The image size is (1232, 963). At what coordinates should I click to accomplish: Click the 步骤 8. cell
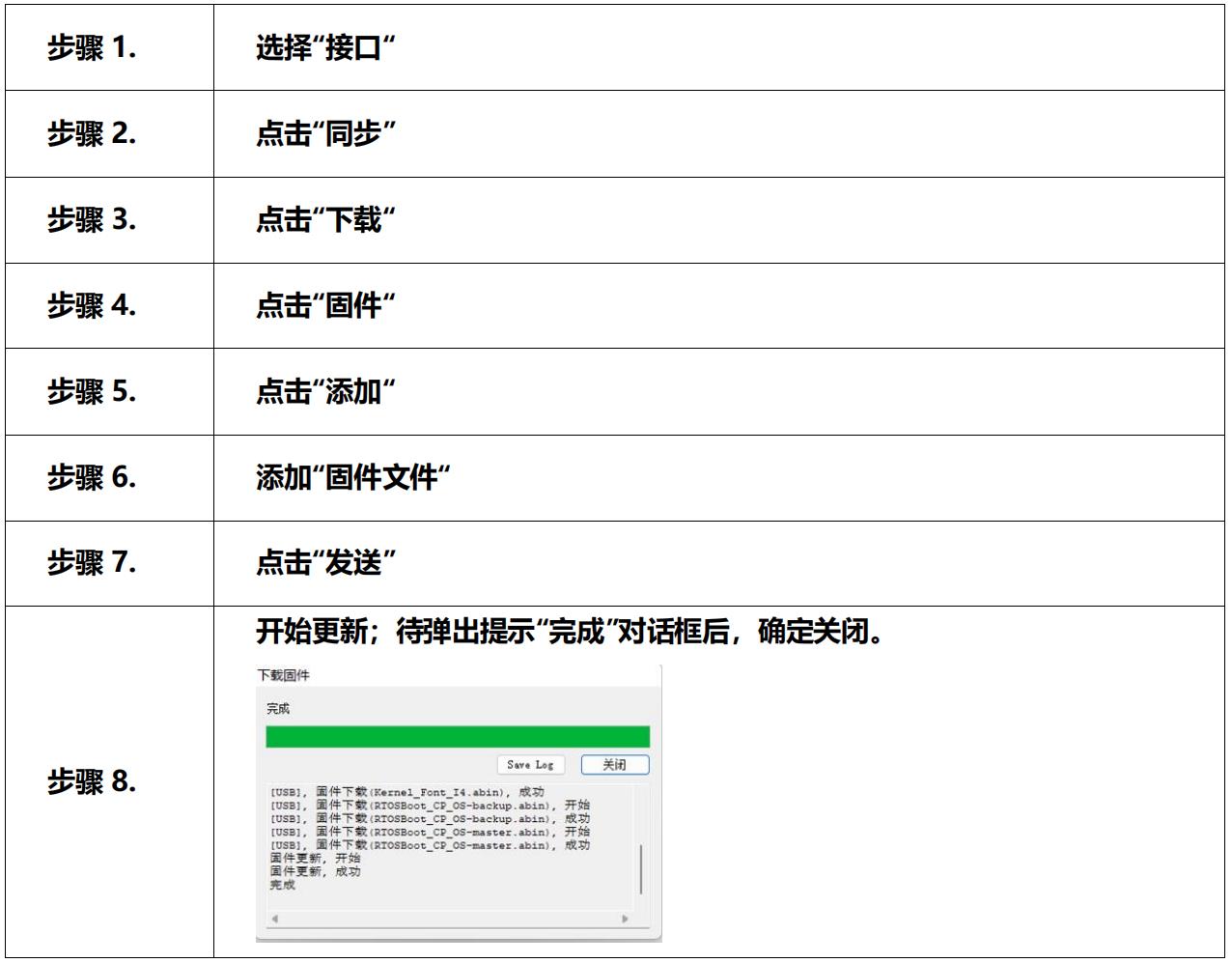point(109,782)
